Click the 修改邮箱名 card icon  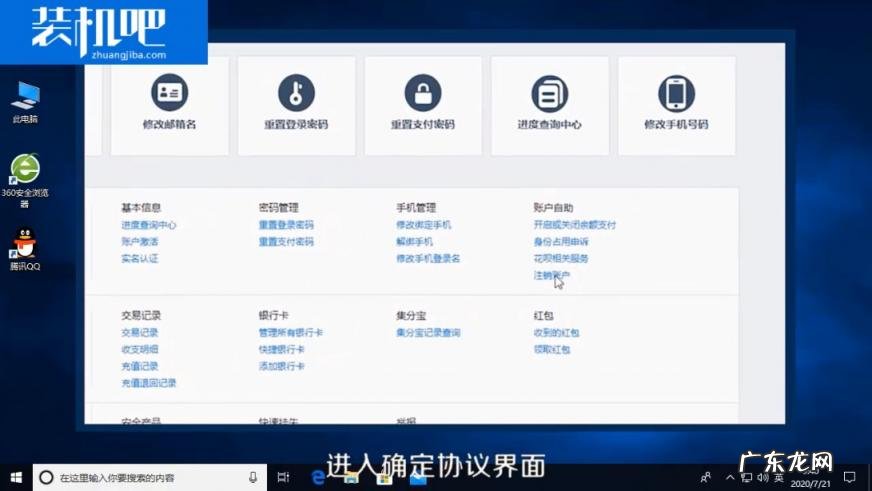point(170,92)
